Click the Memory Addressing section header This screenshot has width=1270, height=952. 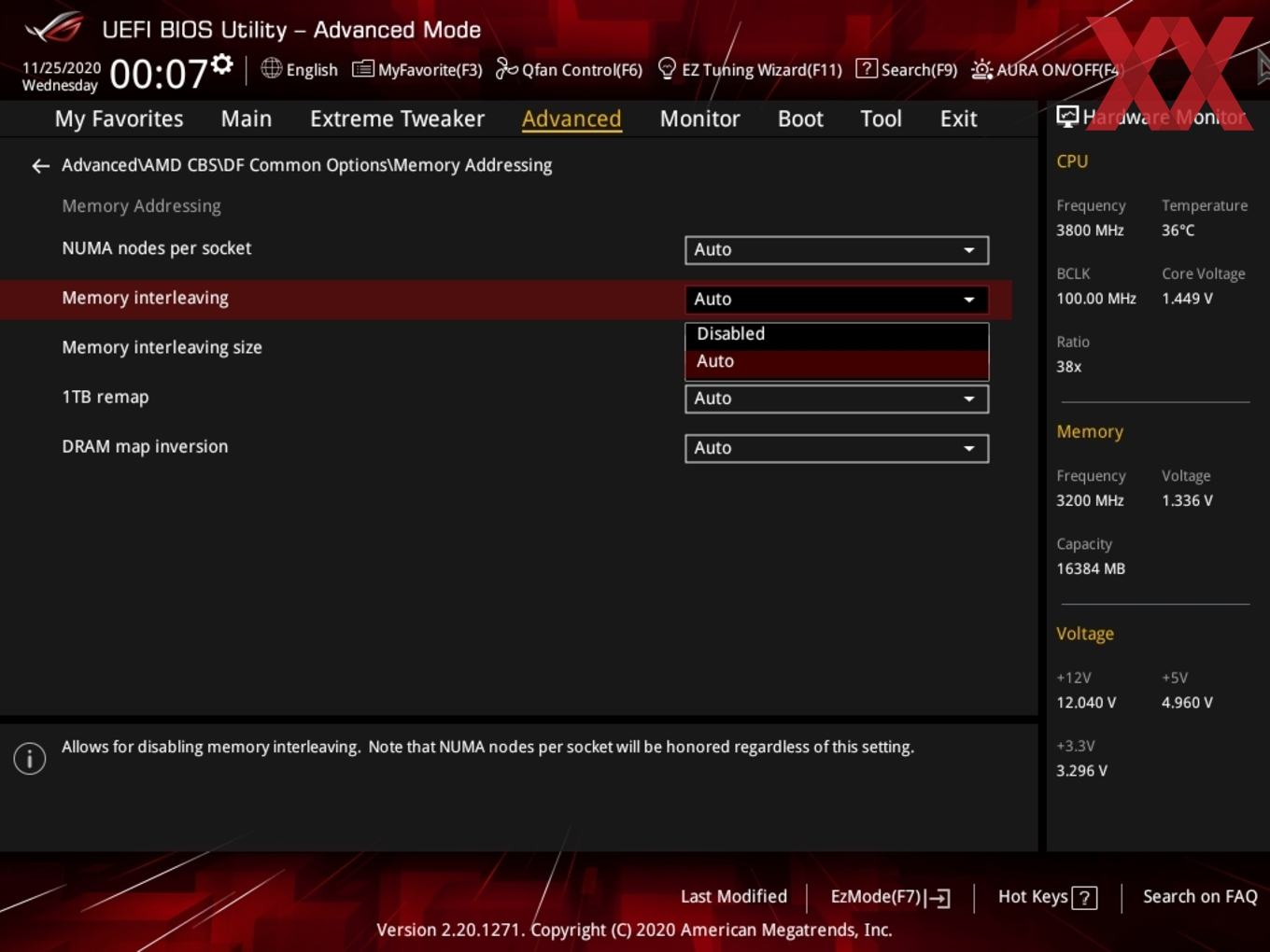pyautogui.click(x=141, y=206)
